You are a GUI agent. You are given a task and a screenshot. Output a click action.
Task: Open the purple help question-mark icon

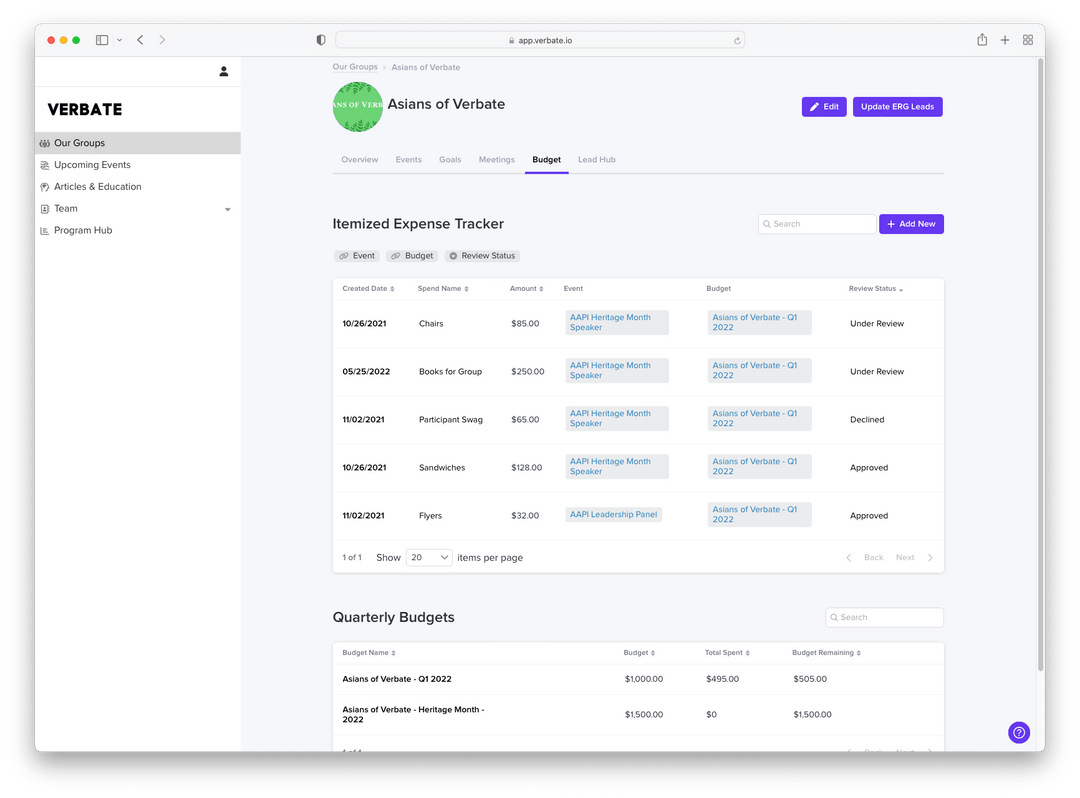pos(1018,732)
